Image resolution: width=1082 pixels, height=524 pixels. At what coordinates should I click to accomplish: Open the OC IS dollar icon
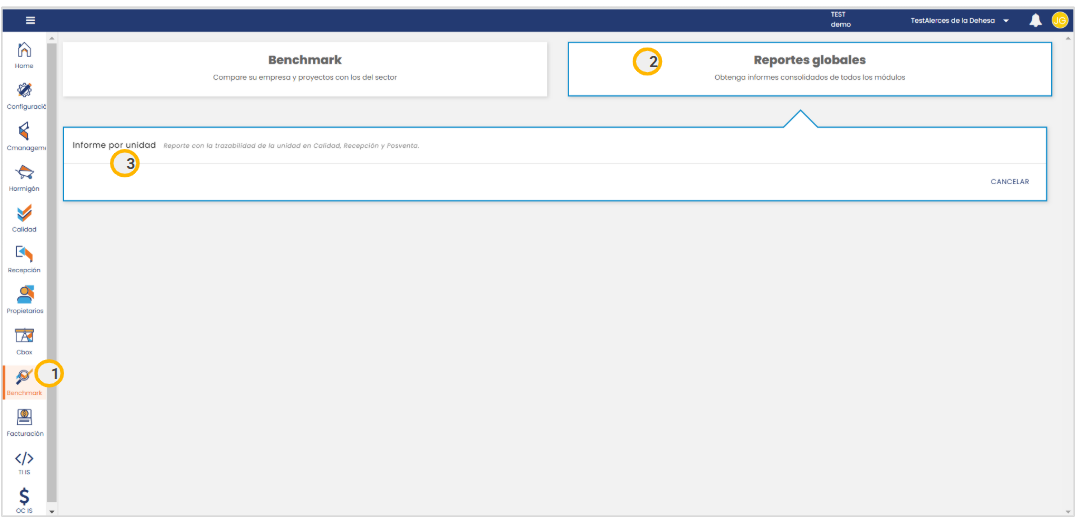click(x=24, y=497)
